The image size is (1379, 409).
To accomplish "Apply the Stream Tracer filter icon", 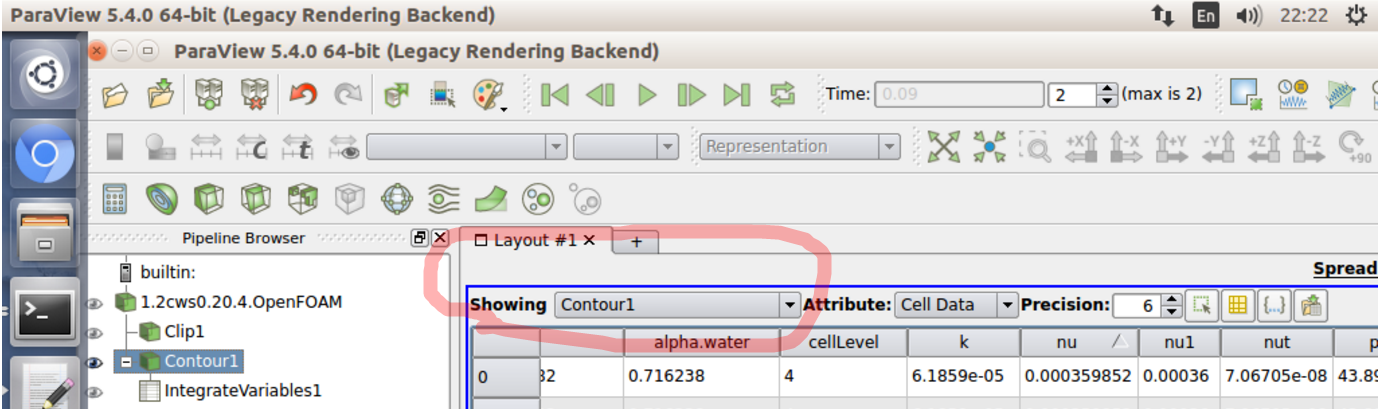I will tap(441, 199).
